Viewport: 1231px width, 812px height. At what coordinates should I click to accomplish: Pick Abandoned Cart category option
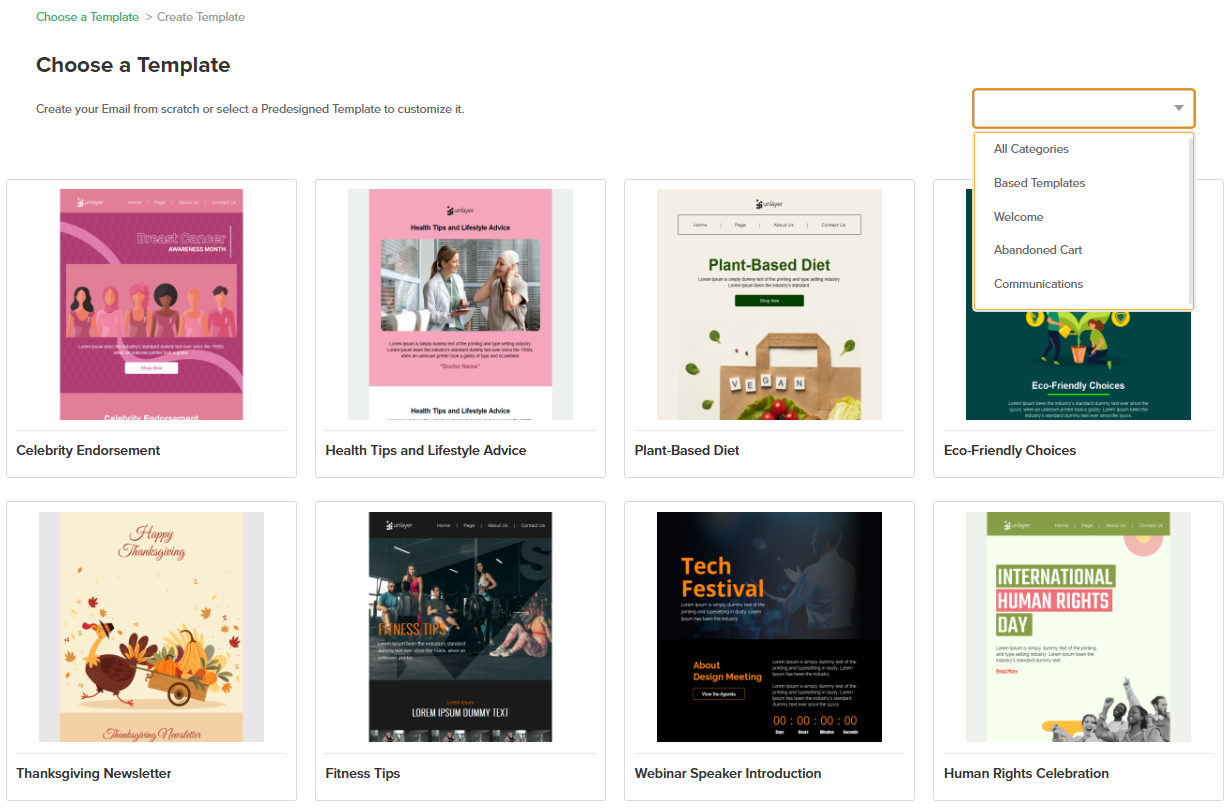1038,250
